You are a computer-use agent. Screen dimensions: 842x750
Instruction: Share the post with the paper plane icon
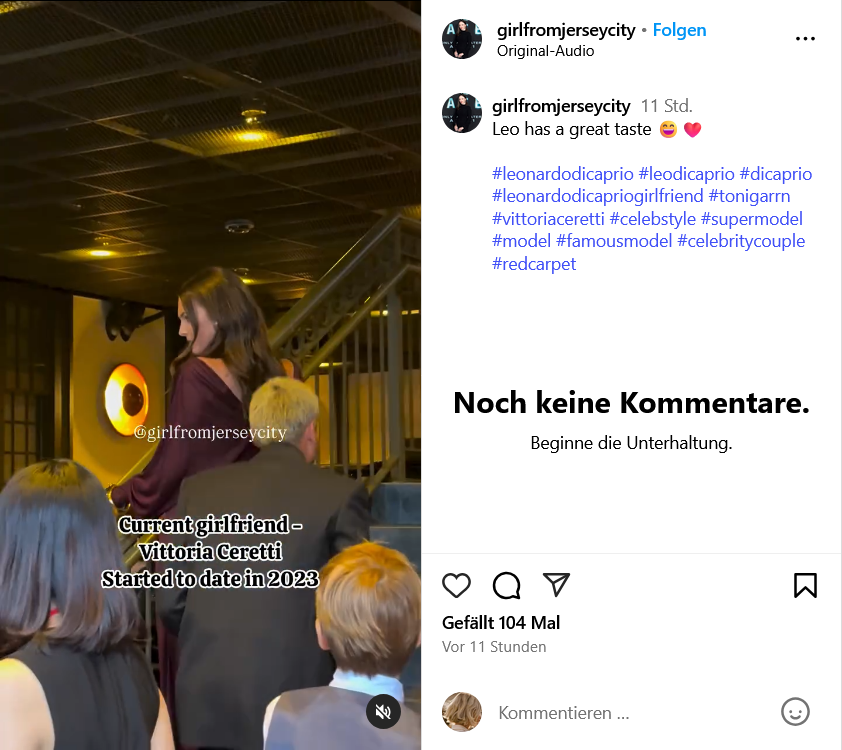point(556,585)
